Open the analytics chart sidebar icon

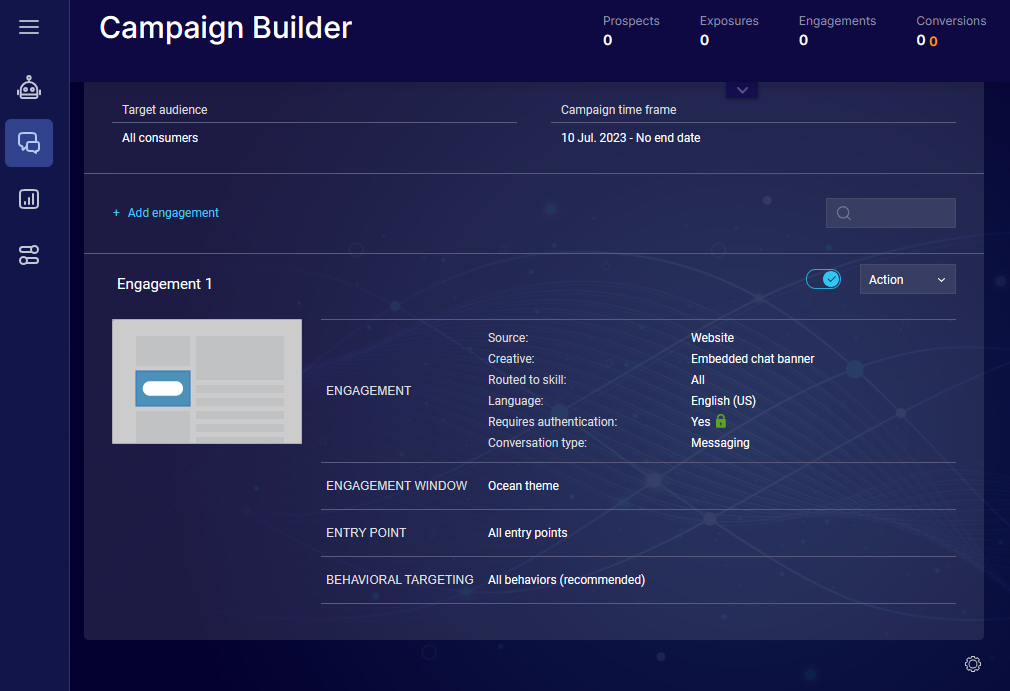29,199
